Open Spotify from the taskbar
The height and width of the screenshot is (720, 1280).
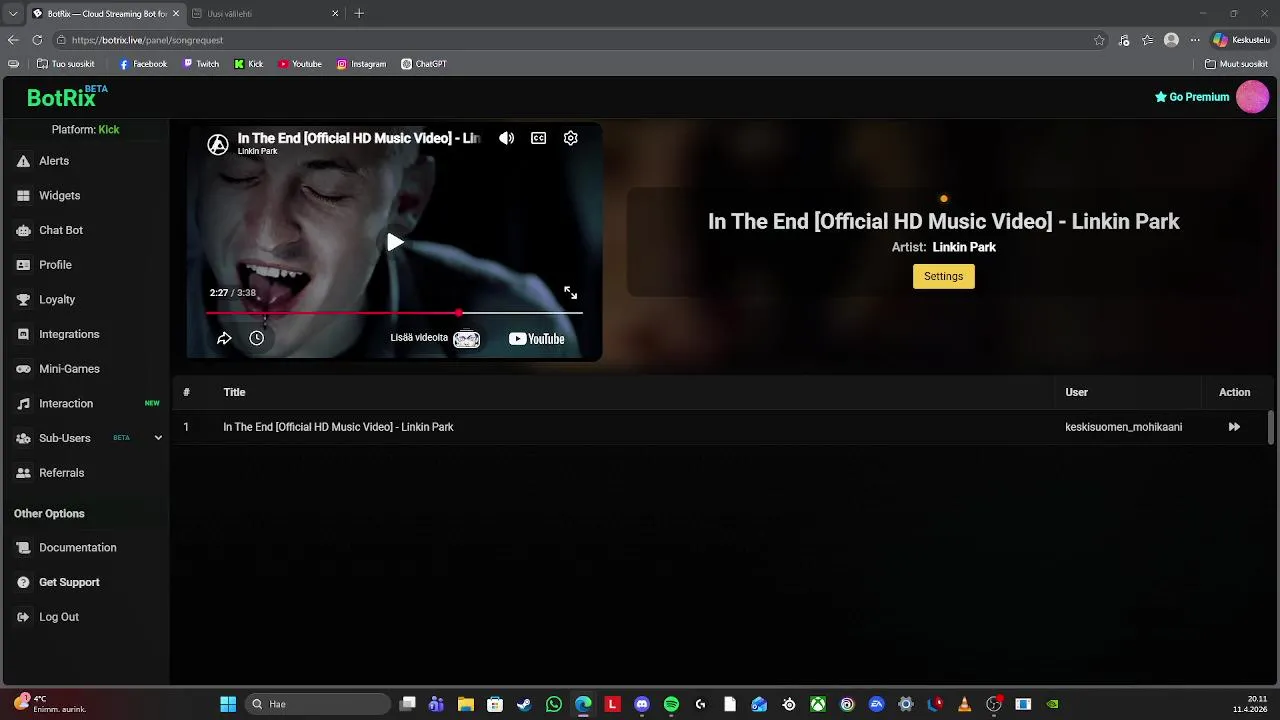[x=671, y=705]
